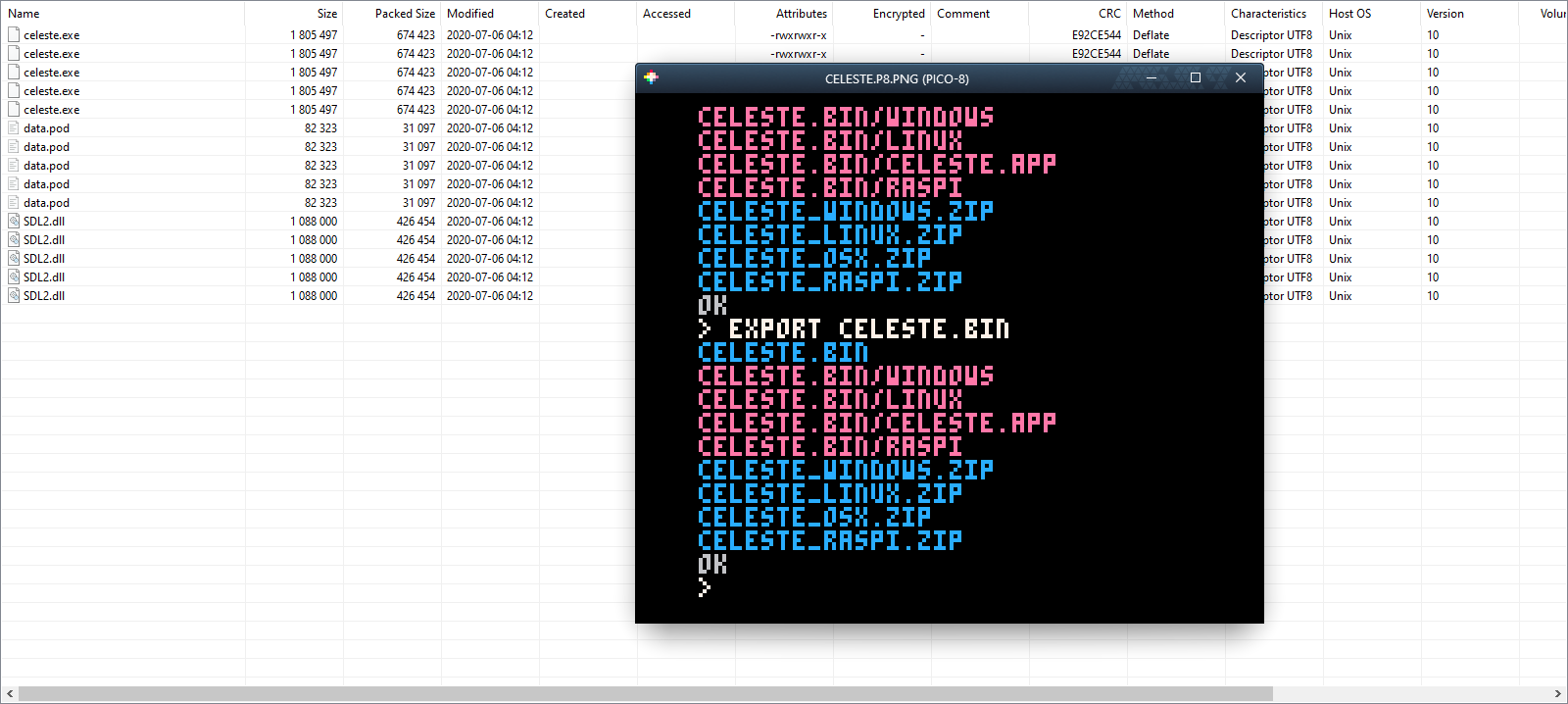Click the size "82 323" of the topmost data.pod
Viewport: 1568px width, 704px height.
click(320, 128)
